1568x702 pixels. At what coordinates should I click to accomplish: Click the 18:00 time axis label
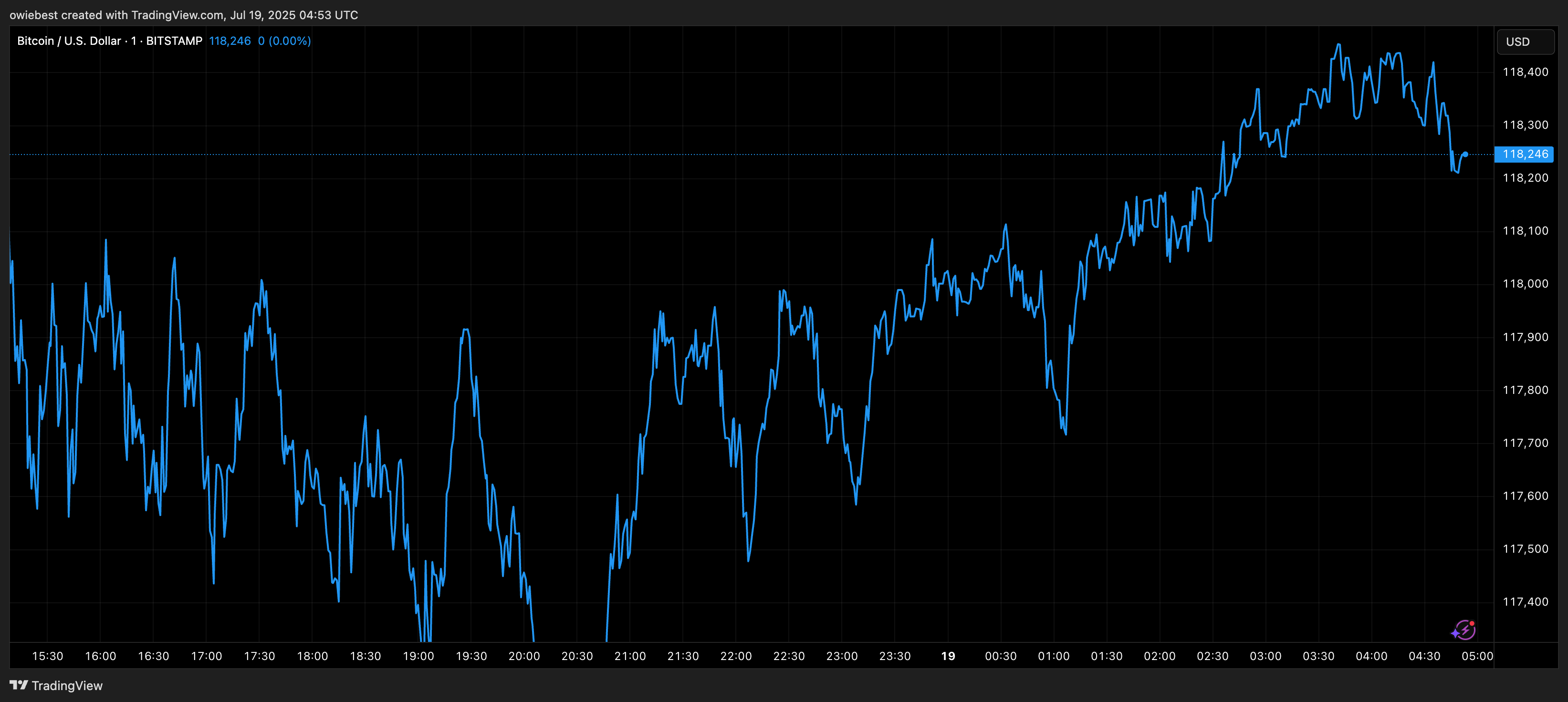pos(312,656)
